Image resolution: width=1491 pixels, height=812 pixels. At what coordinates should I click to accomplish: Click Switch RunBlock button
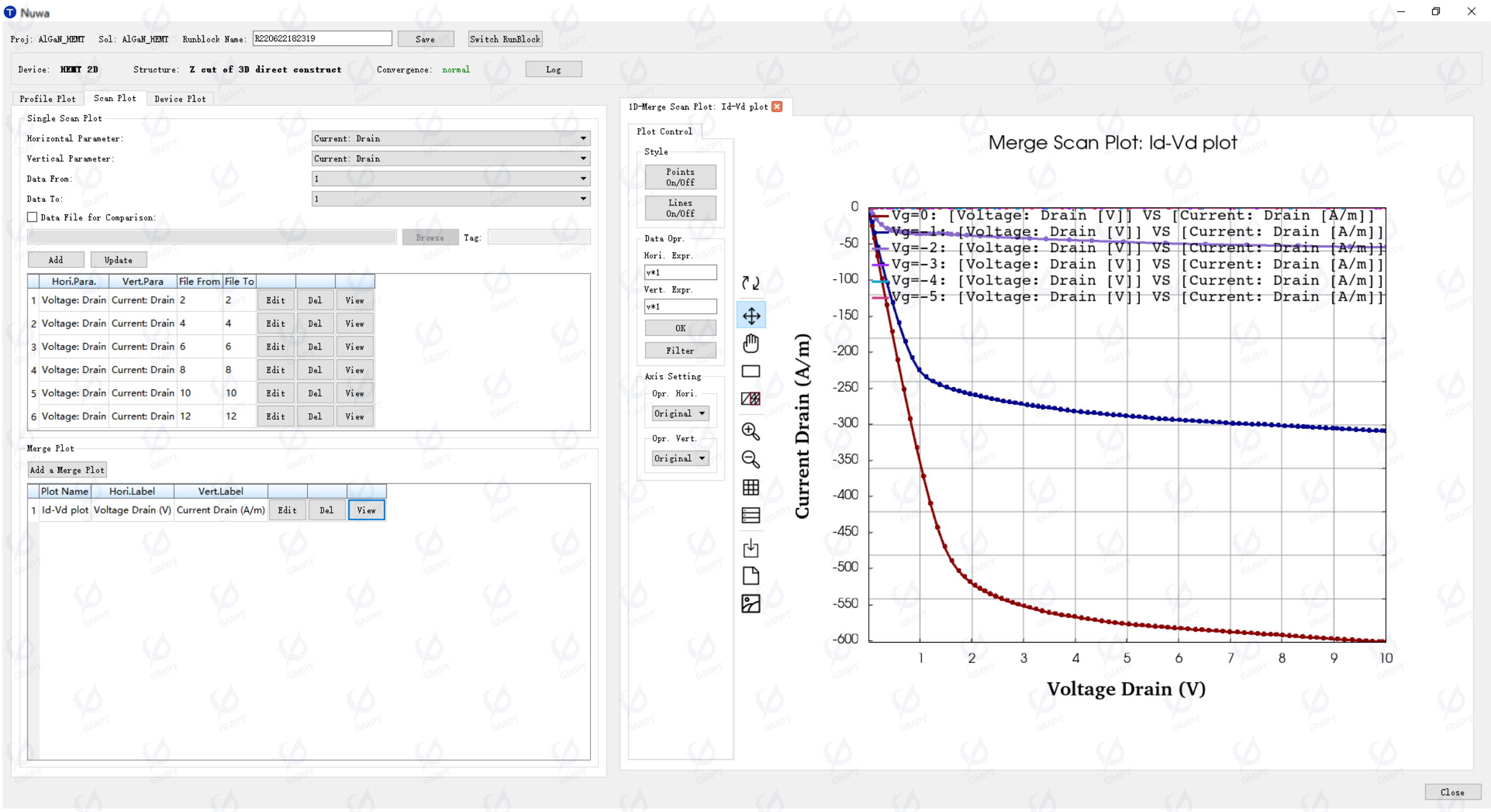tap(505, 39)
